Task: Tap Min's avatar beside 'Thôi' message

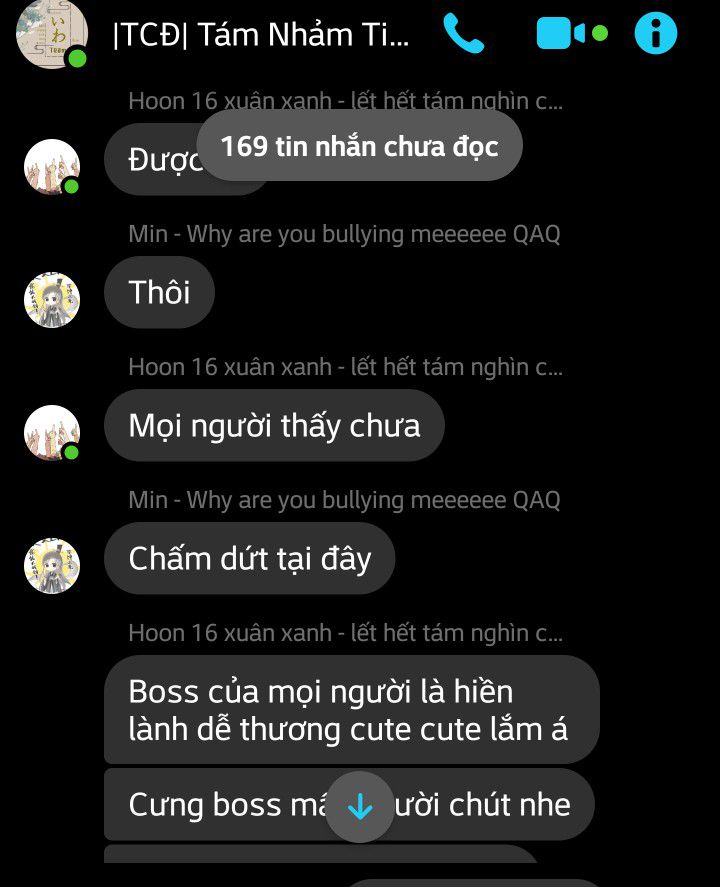Action: pos(51,299)
